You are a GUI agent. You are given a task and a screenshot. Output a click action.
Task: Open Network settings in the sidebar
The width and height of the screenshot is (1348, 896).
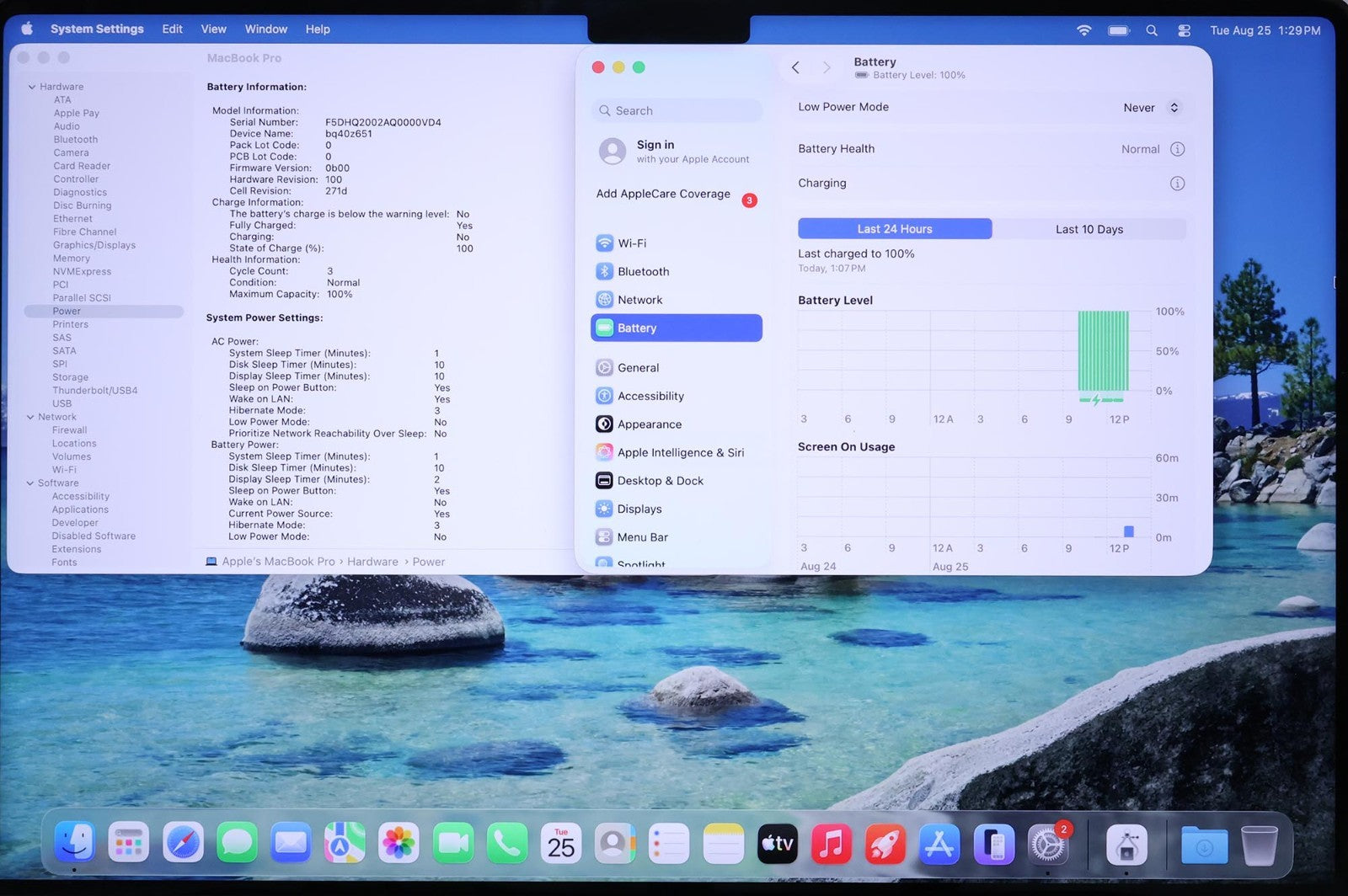(677, 300)
